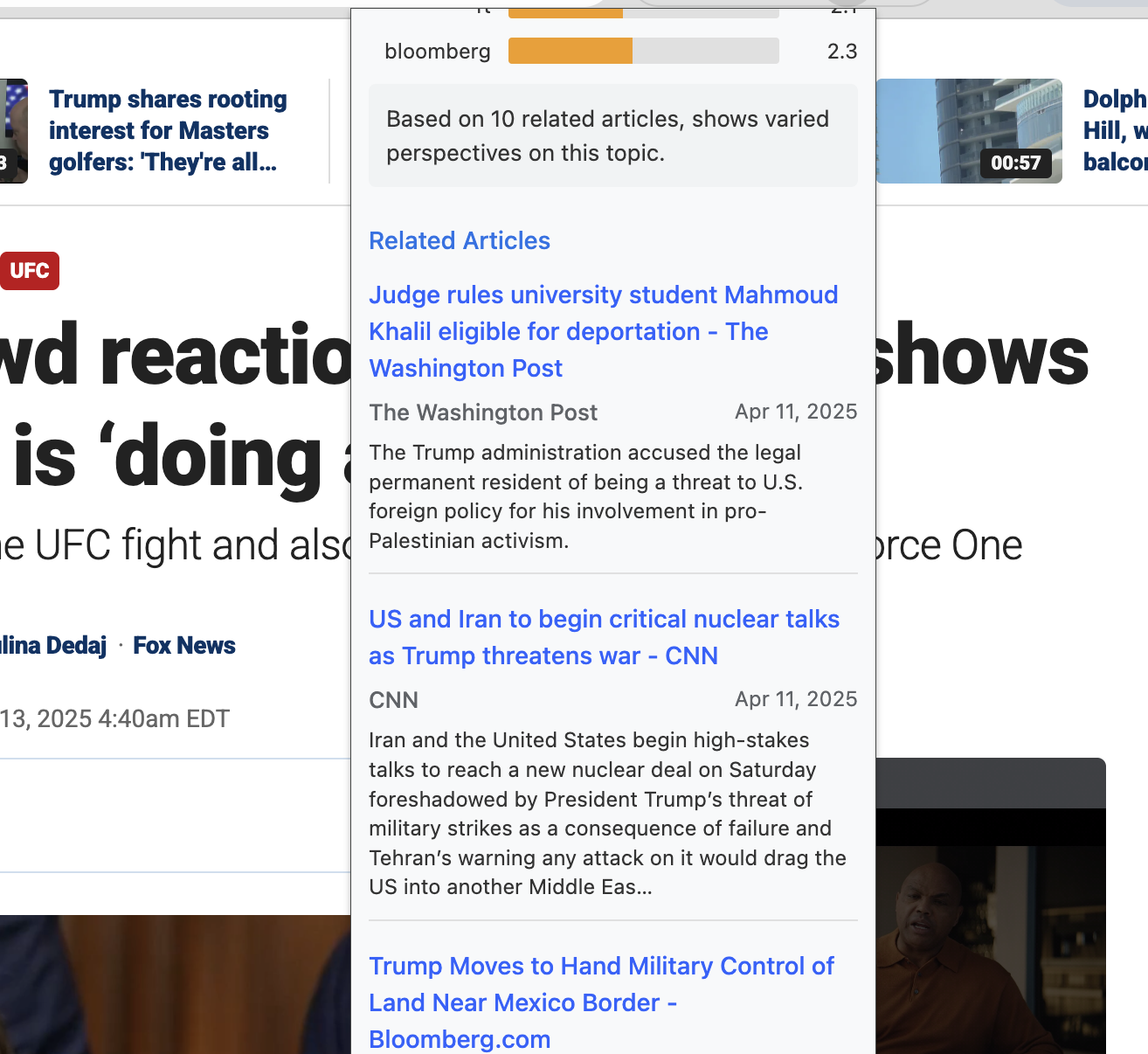Viewport: 1148px width, 1054px height.
Task: Open the building video thumbnail with 00:57 duration
Action: (x=969, y=131)
